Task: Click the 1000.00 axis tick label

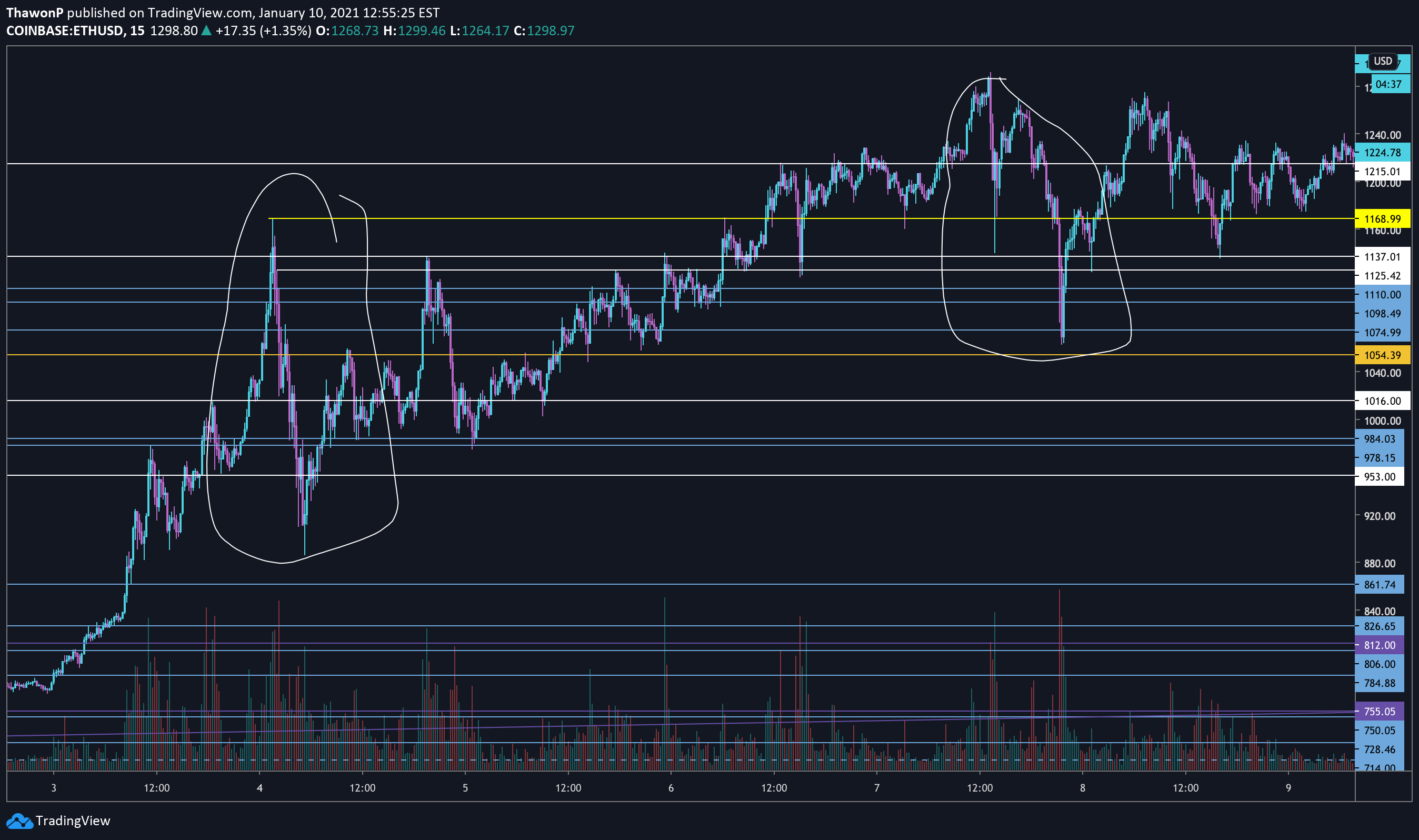Action: click(1383, 421)
